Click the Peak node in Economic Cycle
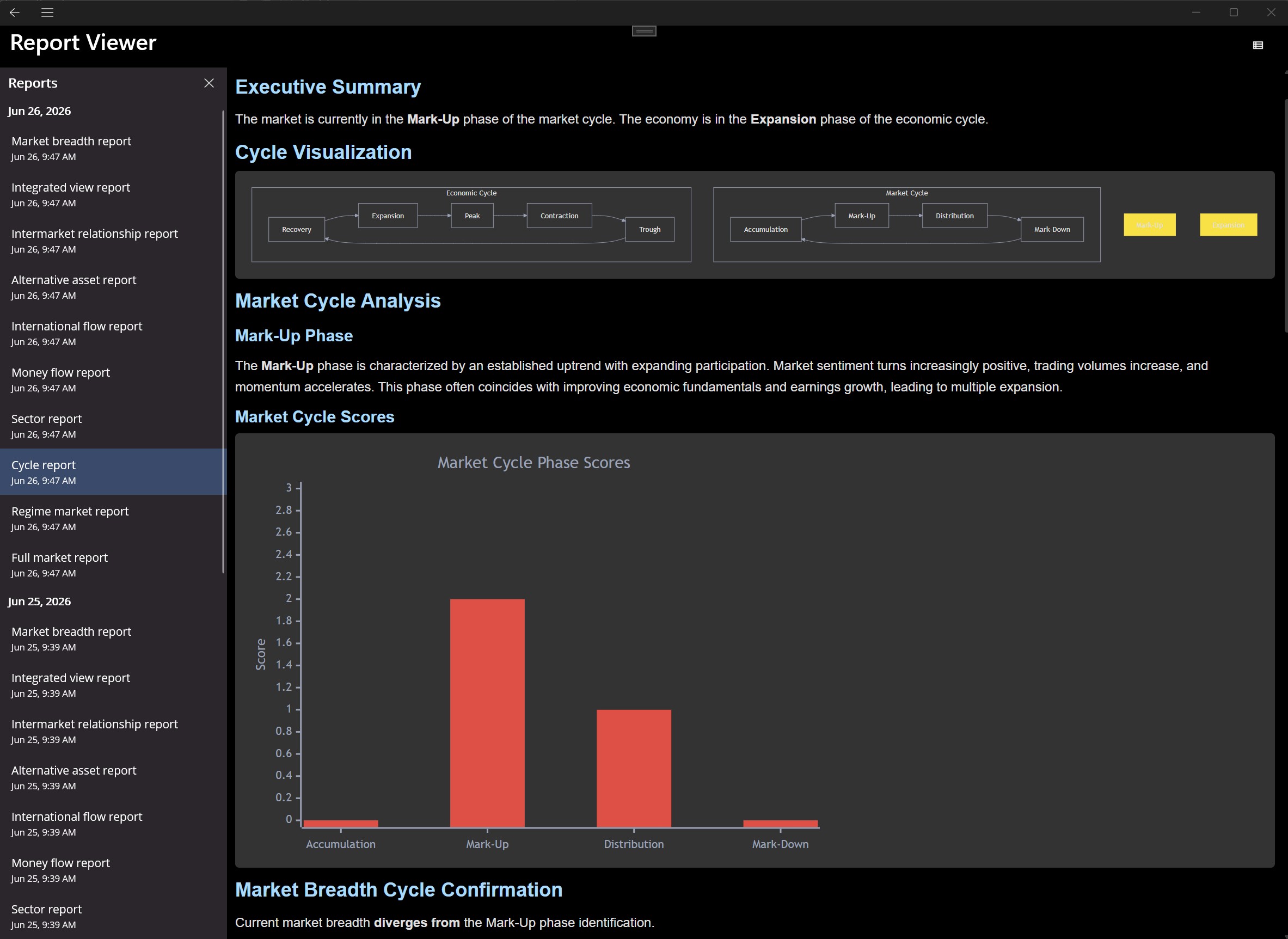Viewport: 1288px width, 939px height. 473,216
